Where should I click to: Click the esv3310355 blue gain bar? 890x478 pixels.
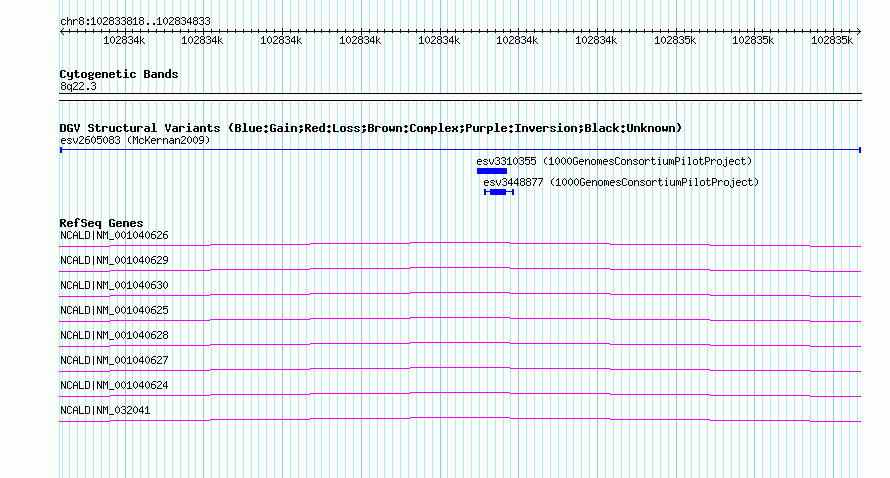[x=492, y=171]
